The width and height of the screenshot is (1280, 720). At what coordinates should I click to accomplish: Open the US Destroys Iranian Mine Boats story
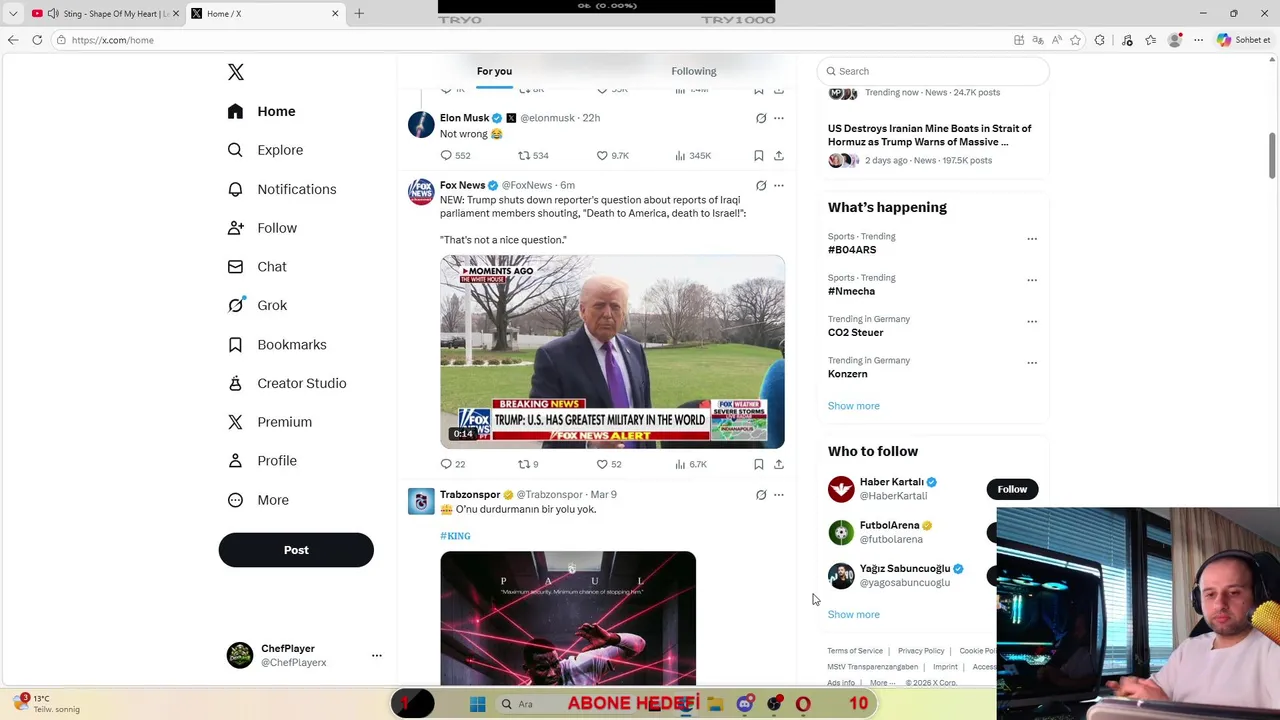pyautogui.click(x=929, y=135)
